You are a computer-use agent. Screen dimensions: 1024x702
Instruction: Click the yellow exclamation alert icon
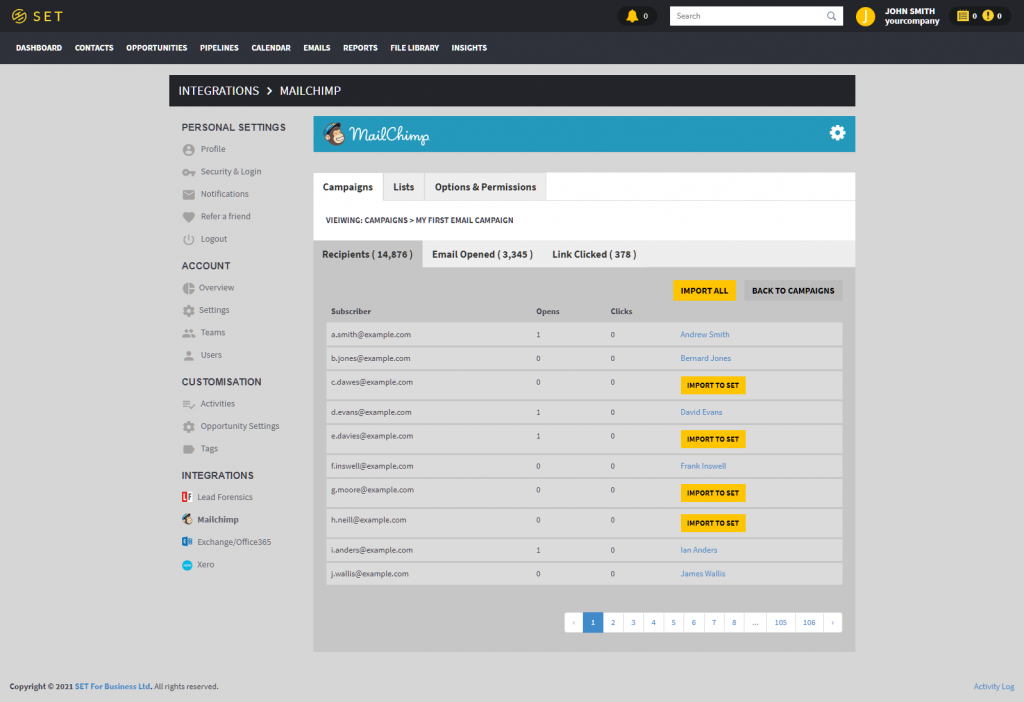(x=988, y=16)
